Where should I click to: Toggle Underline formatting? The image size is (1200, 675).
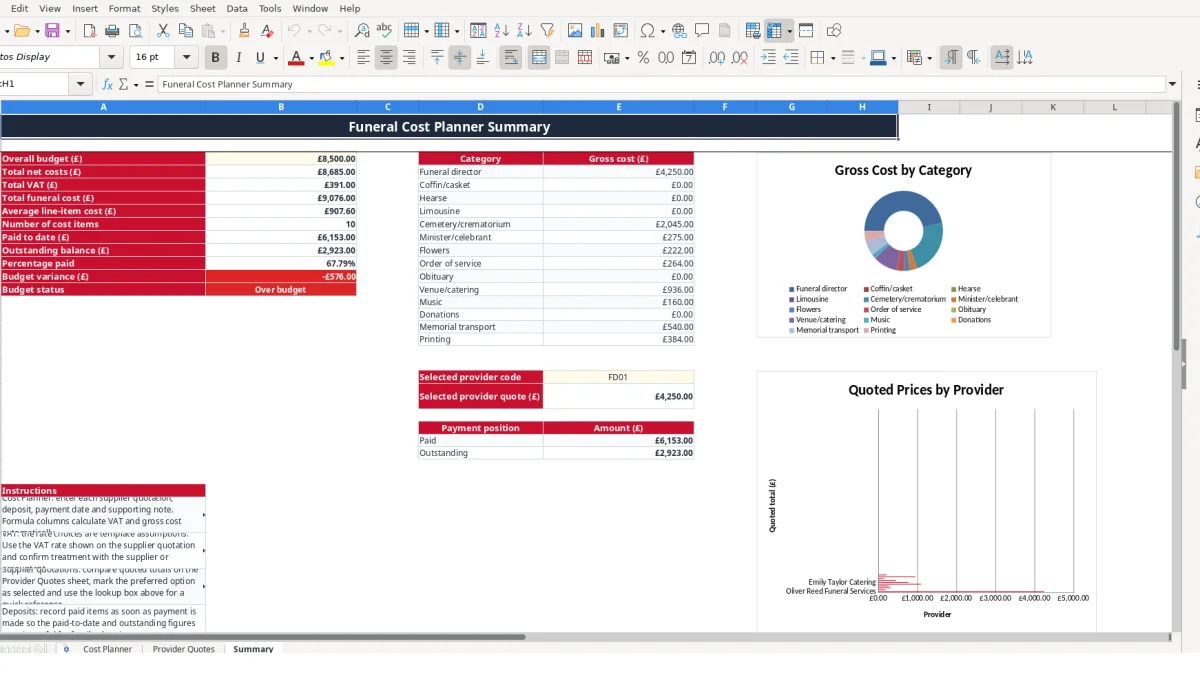click(x=261, y=58)
